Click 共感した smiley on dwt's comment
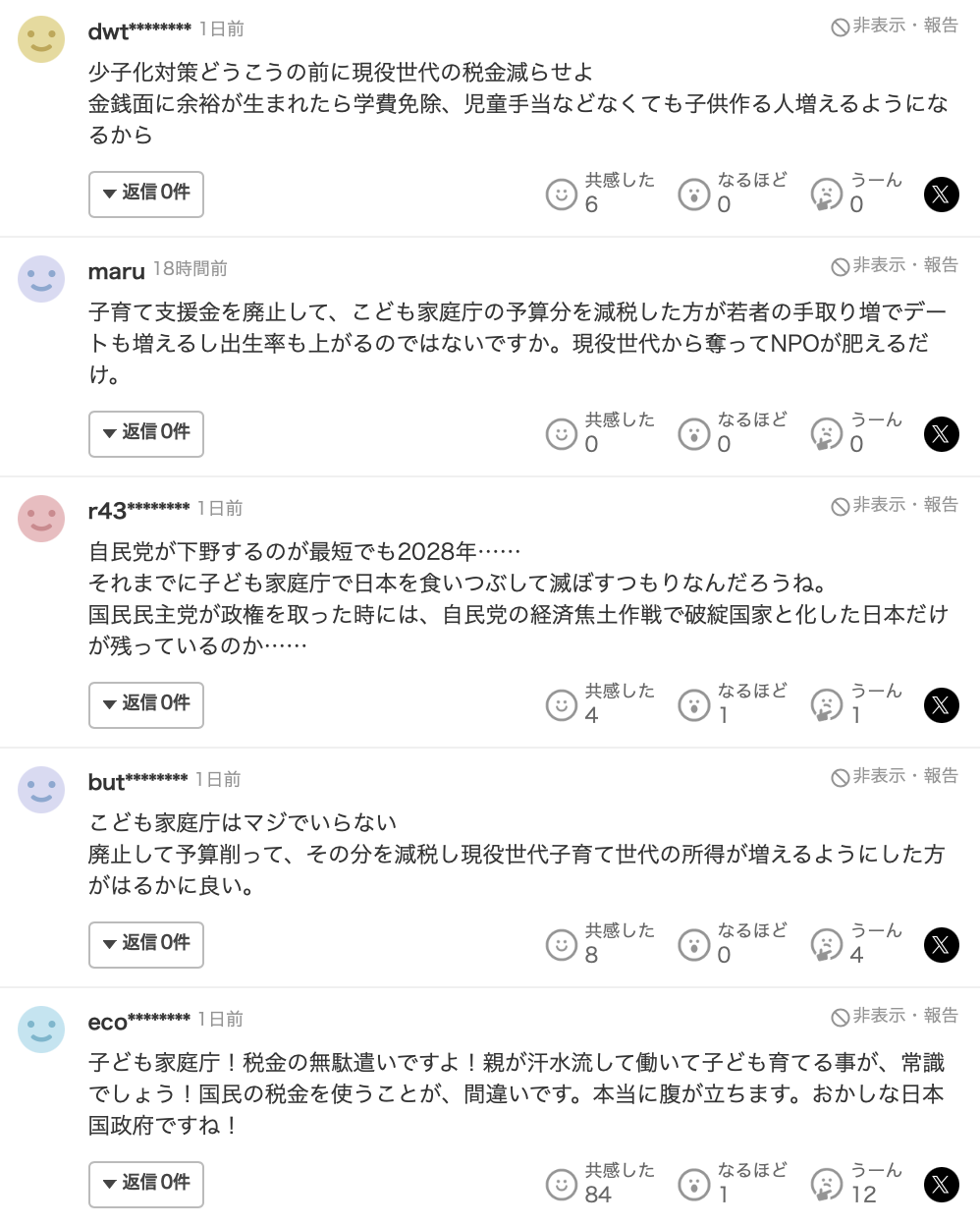Screen dimensions: 980x1226 [x=561, y=195]
